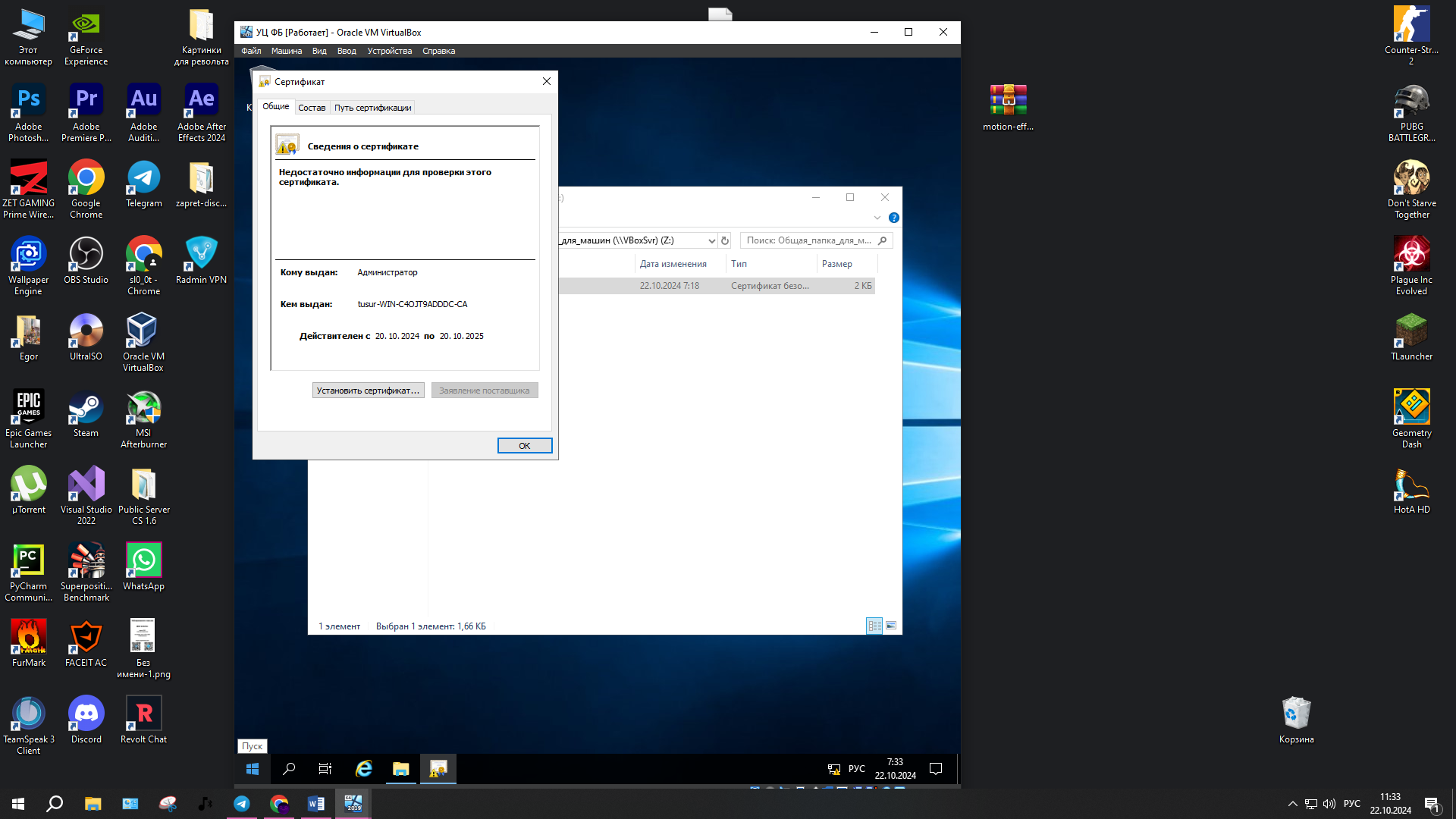The height and width of the screenshot is (819, 1456).
Task: Expand the Explorer ribbon chevron
Action: click(877, 218)
